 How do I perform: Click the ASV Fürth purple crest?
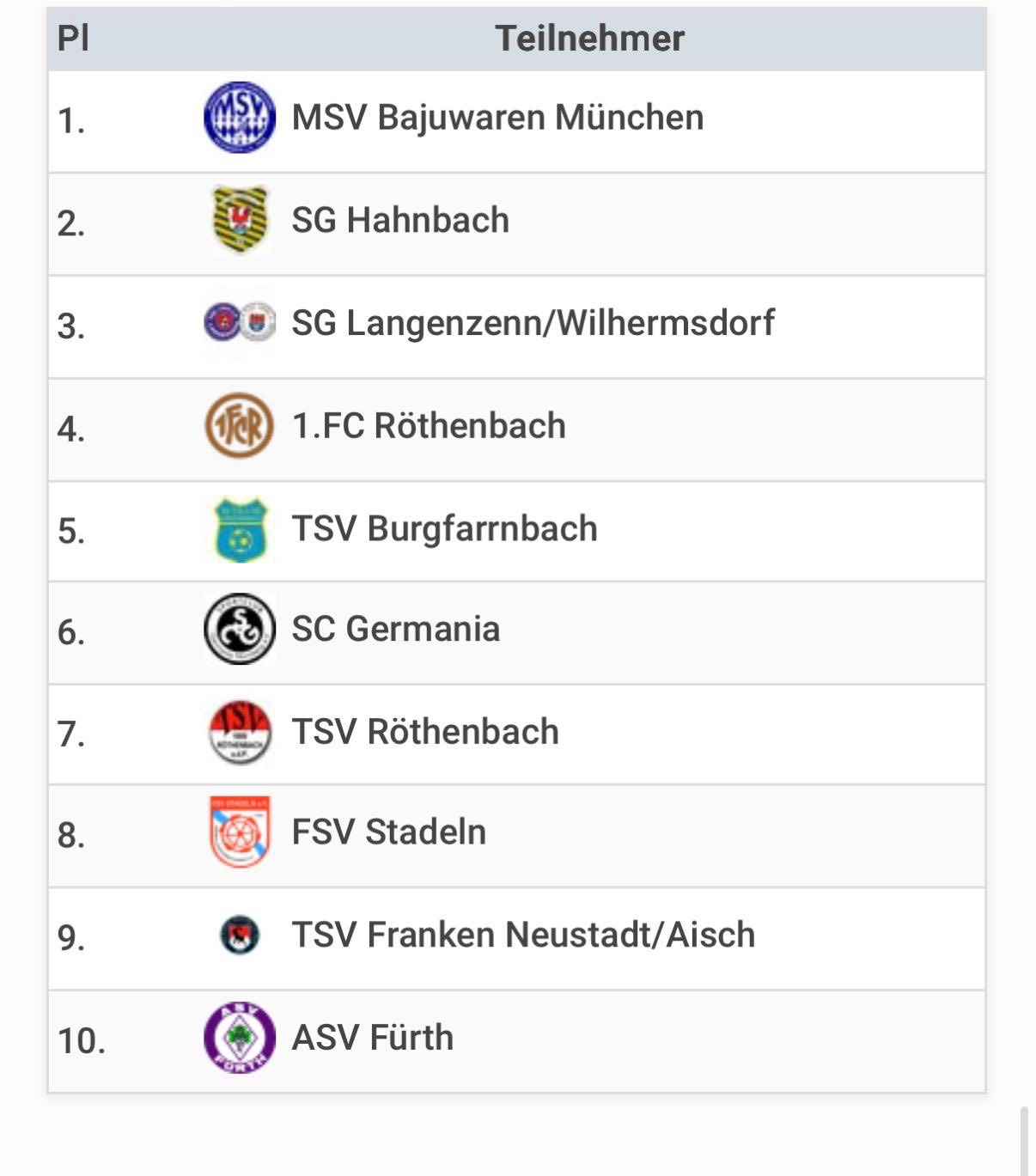tap(240, 1038)
